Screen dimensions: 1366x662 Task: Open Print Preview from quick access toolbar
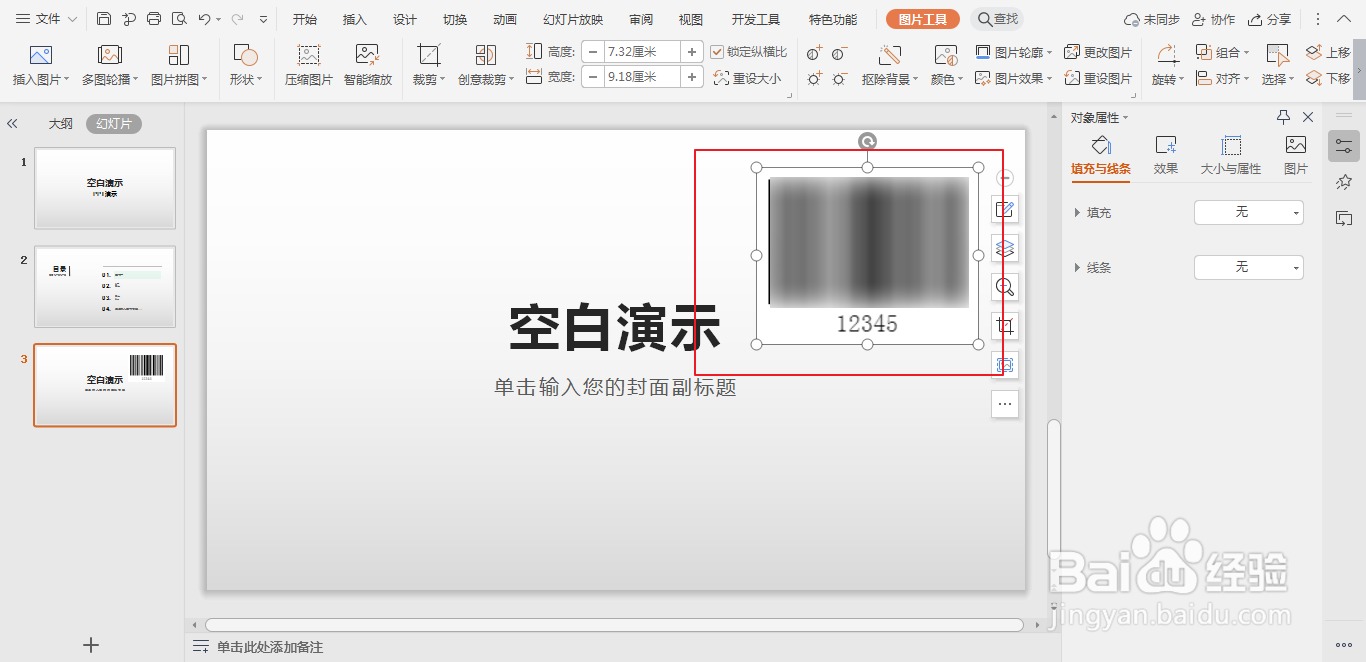click(179, 19)
